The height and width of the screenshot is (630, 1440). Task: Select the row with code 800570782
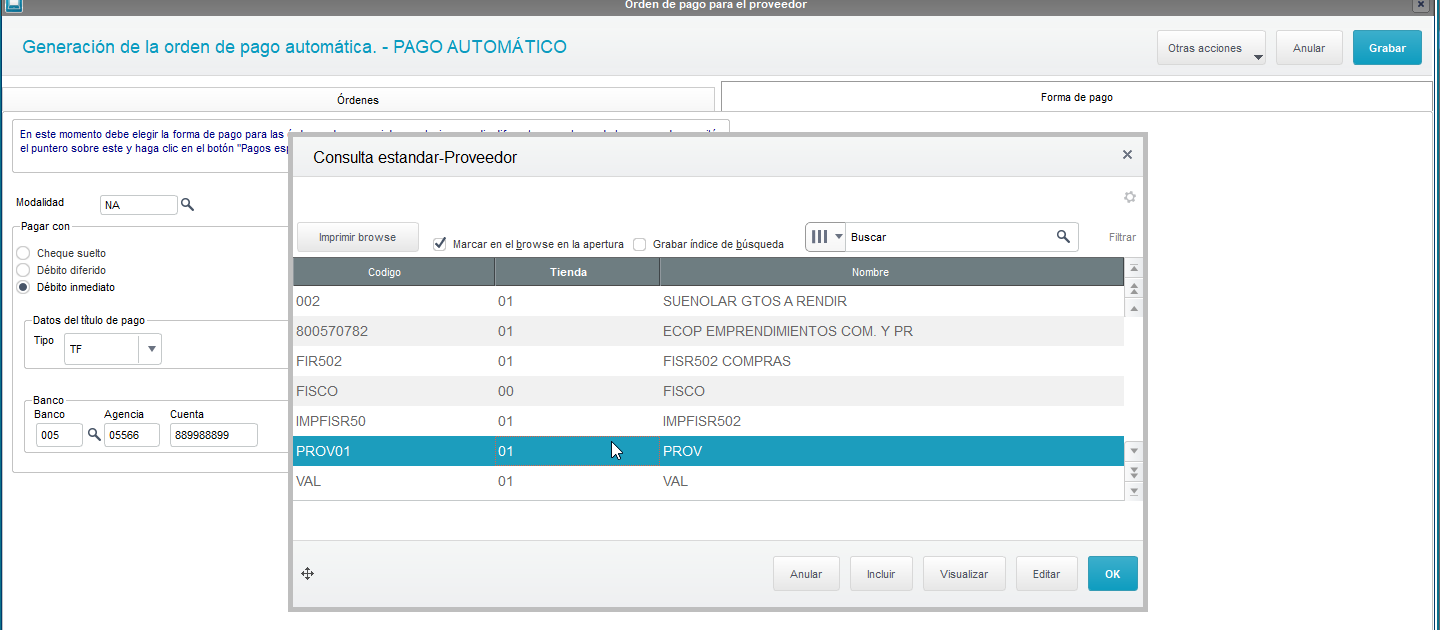click(708, 331)
